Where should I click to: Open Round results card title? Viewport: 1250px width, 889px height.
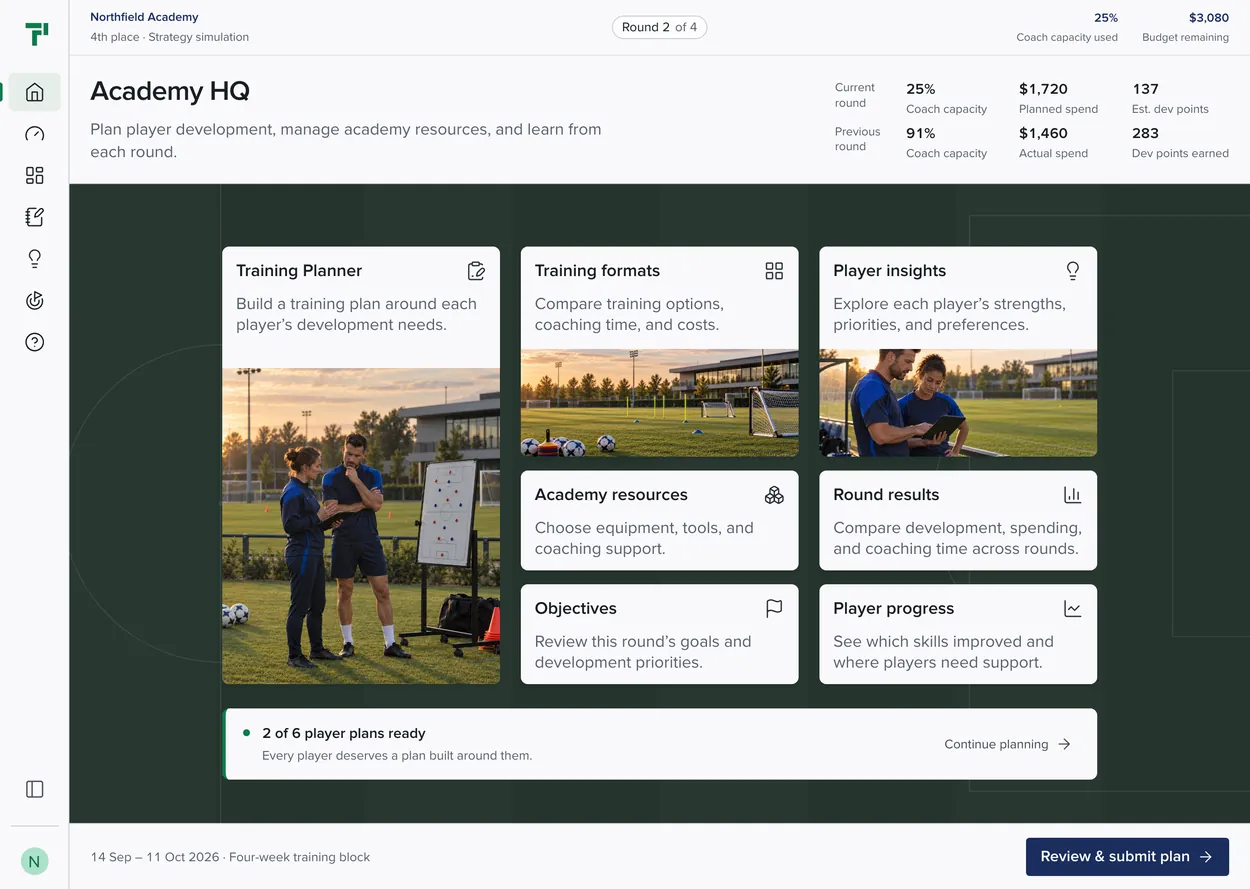pos(886,495)
